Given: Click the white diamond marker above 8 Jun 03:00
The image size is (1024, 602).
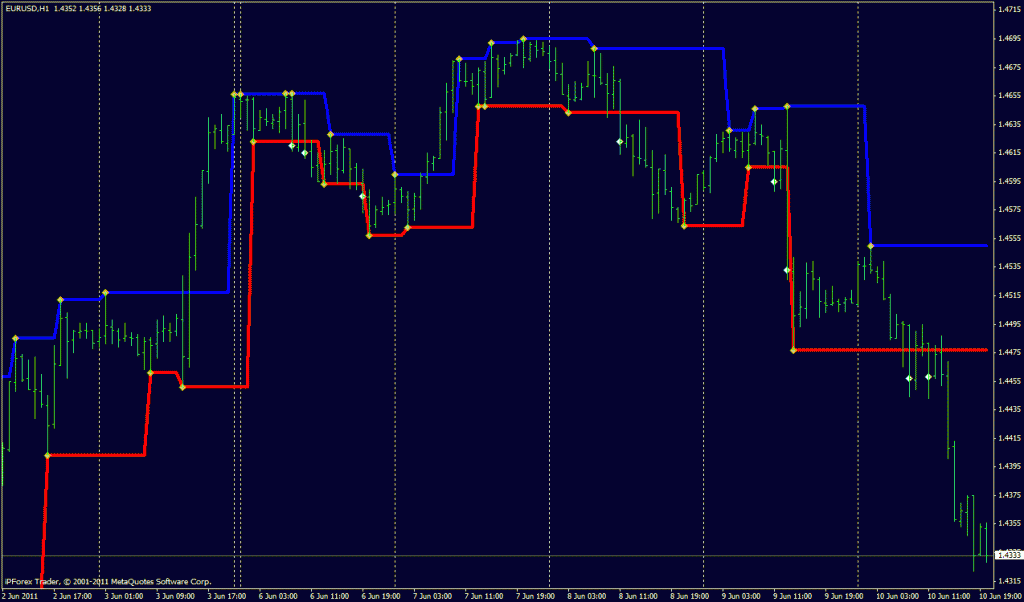Looking at the screenshot, I should click(x=620, y=142).
